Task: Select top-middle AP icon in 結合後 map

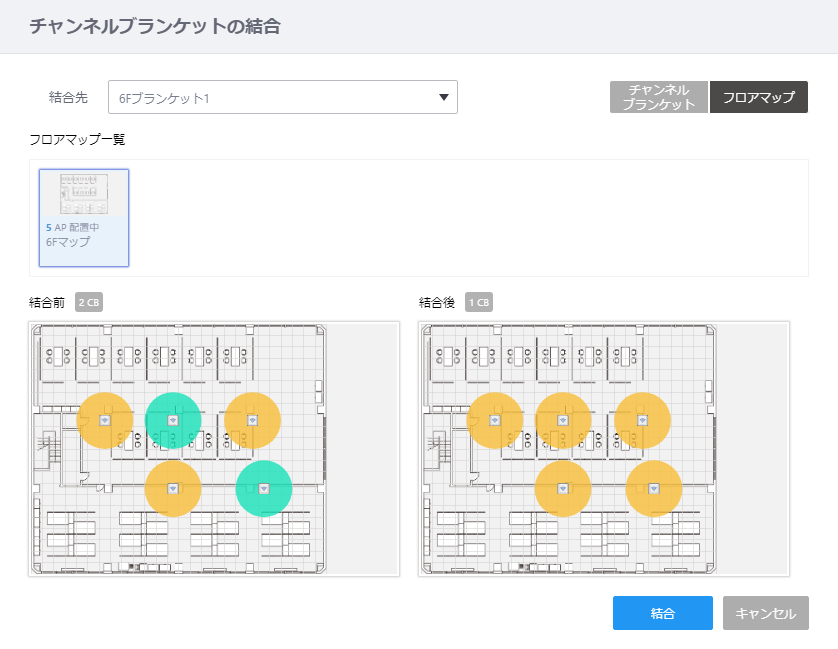Action: (x=562, y=420)
